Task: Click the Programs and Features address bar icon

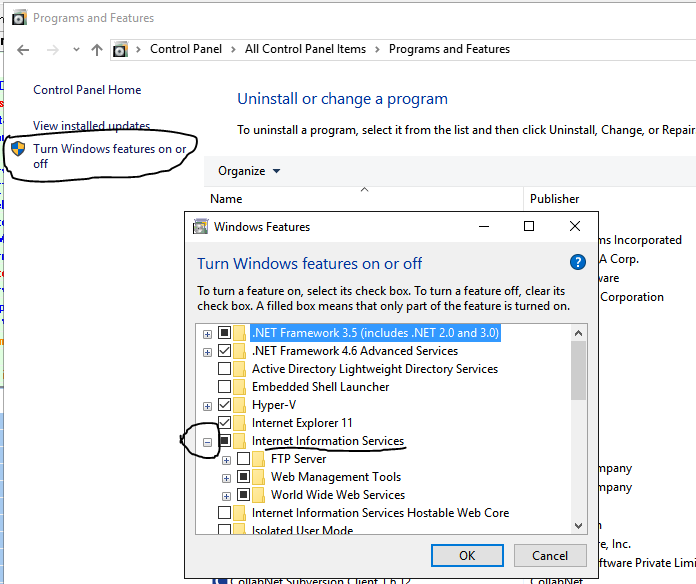Action: (x=121, y=49)
